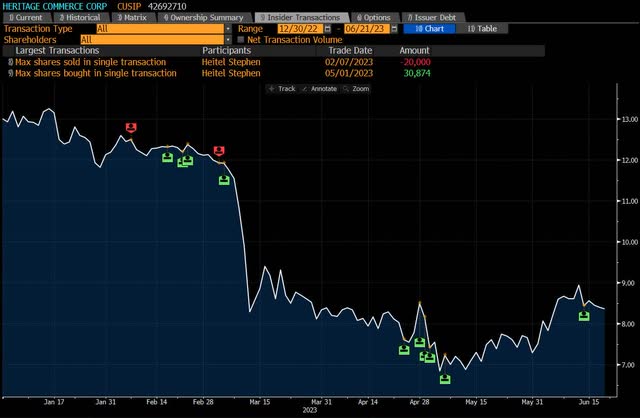The image size is (640, 418).
Task: Expand the Shareholders dropdown
Action: 228,40
